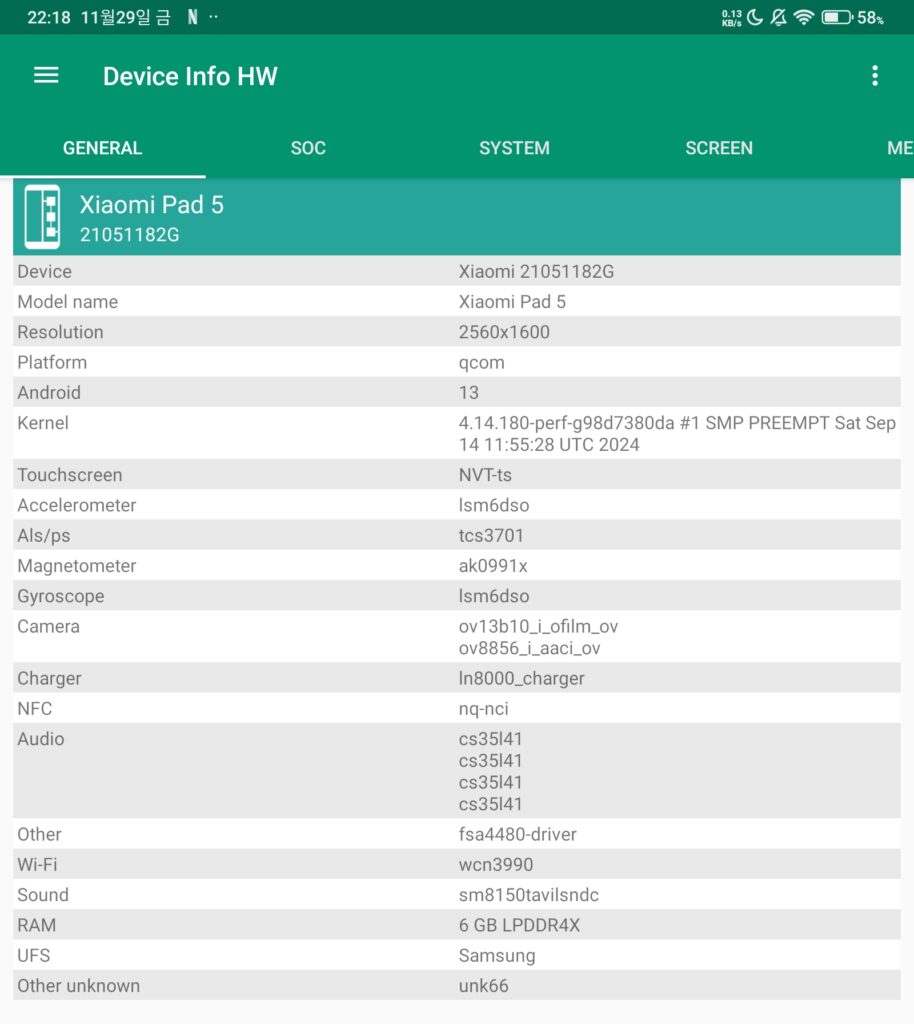This screenshot has height=1024, width=914.
Task: Select the 6 GB LPDDR4X value
Action: [x=519, y=925]
